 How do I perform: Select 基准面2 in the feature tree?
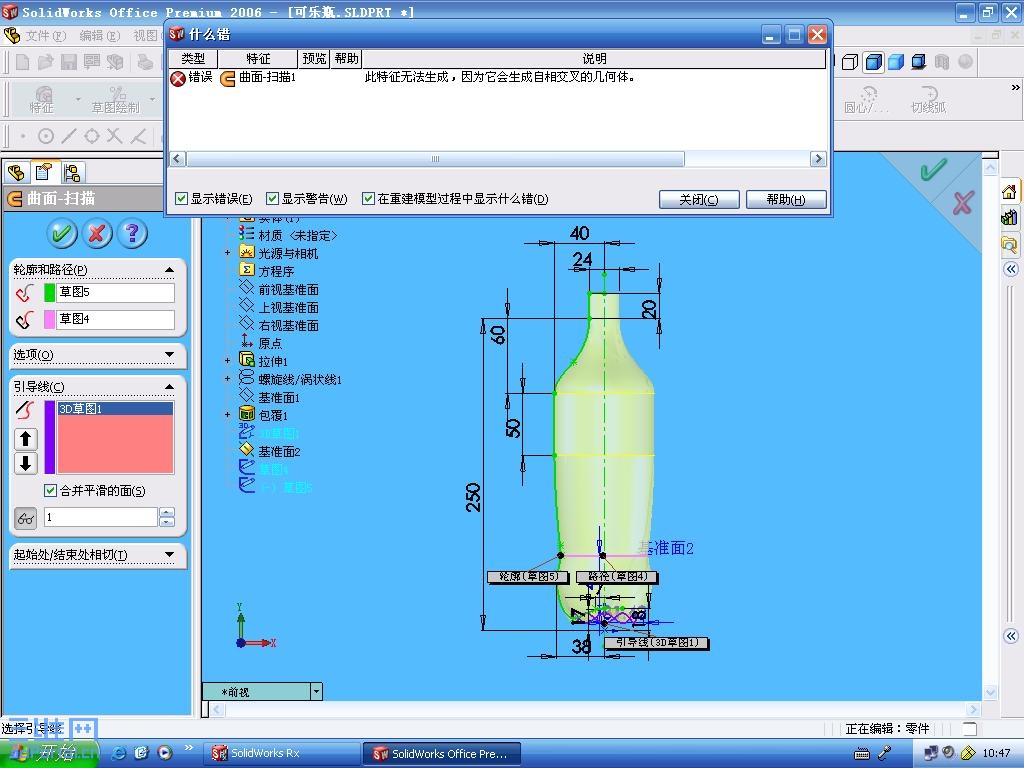click(279, 451)
